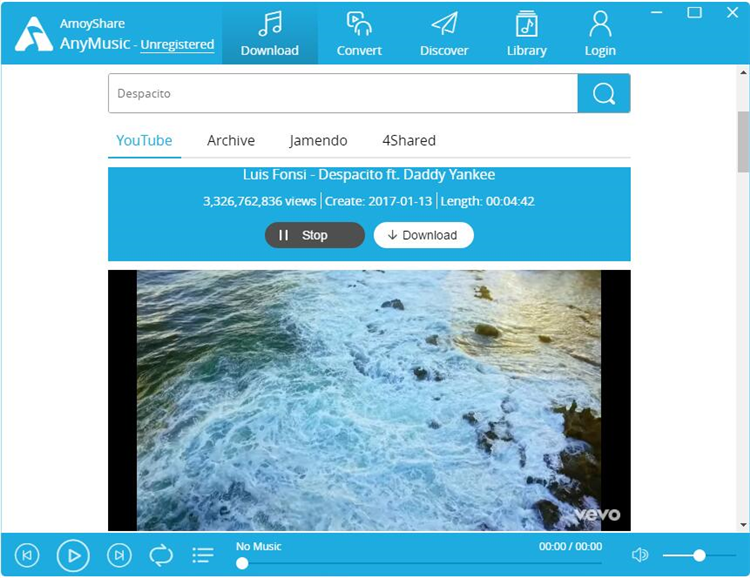Download the Luis Fonsi Despacito track
This screenshot has height=578, width=750.
423,235
